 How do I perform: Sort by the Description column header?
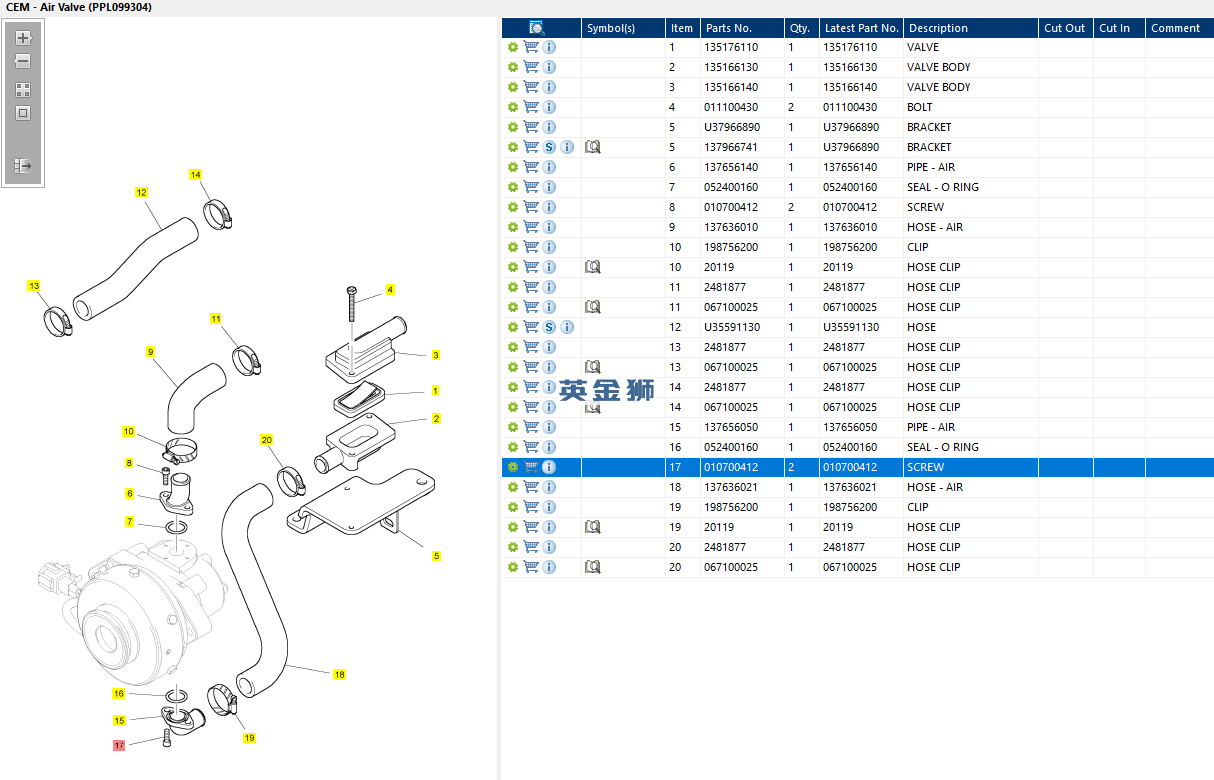coord(970,28)
